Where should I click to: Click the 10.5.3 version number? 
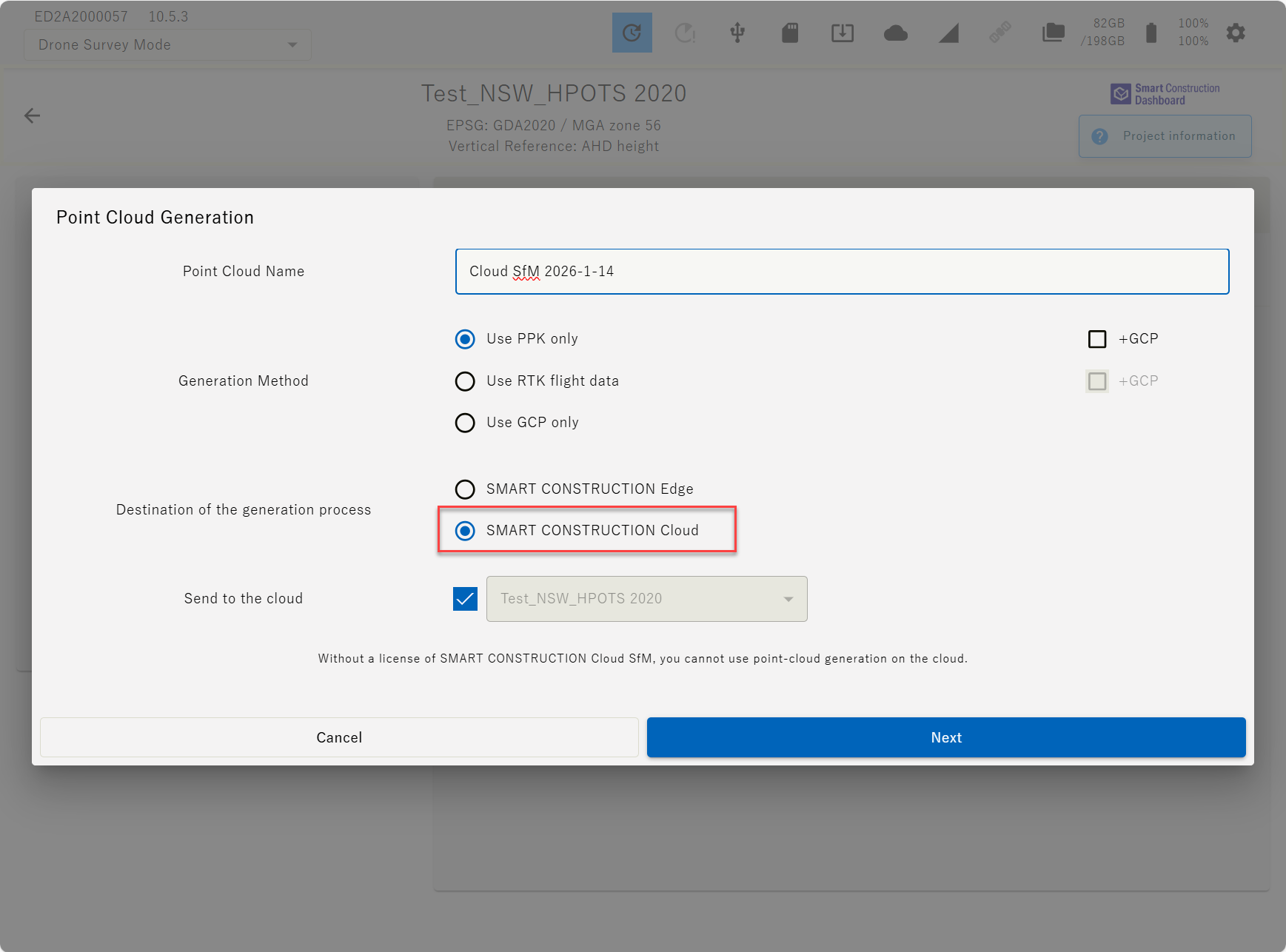pos(169,16)
